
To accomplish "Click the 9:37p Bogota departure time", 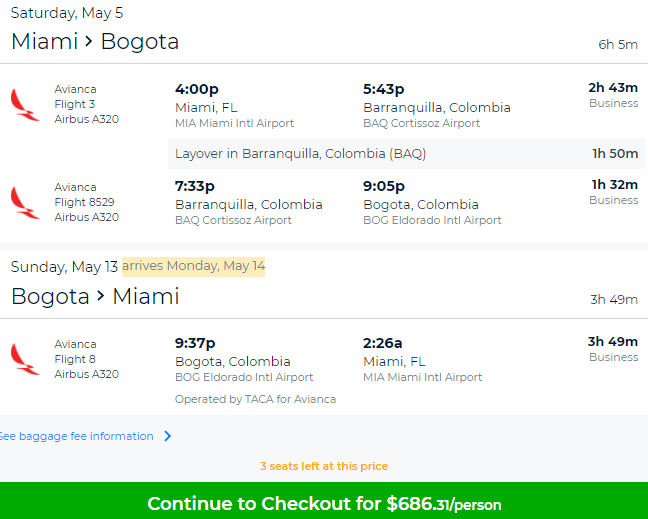I will click(195, 343).
